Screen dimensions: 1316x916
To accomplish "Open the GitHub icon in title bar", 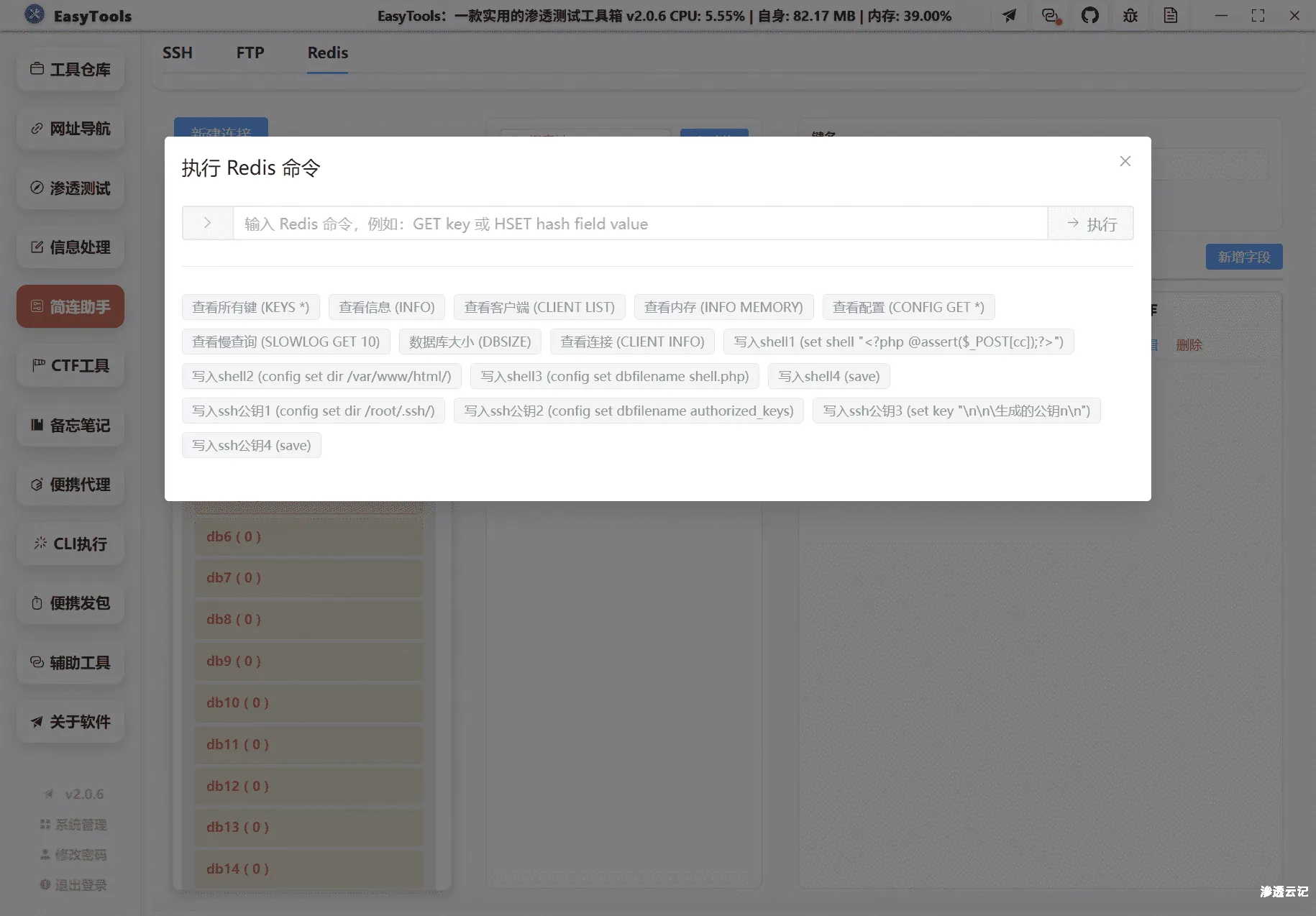I will pos(1090,15).
